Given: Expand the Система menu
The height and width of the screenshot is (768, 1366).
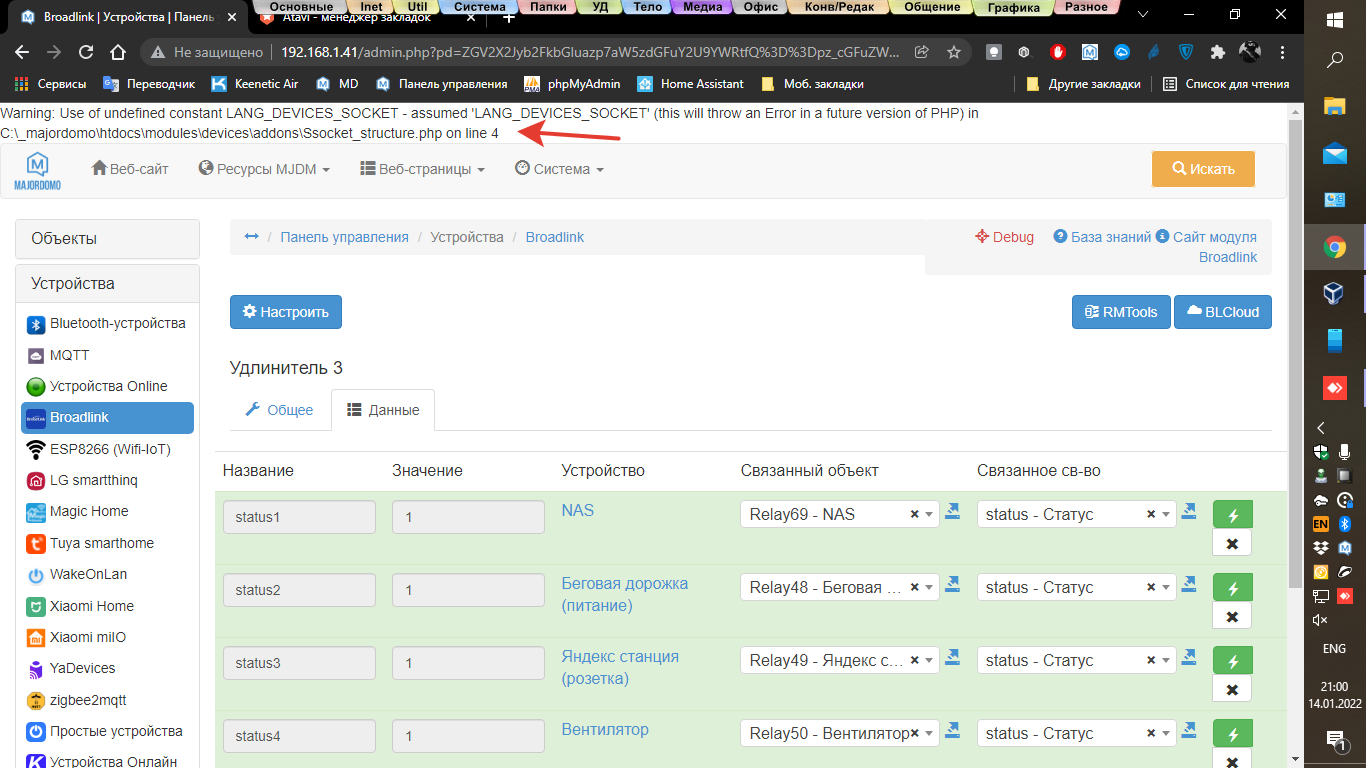Looking at the screenshot, I should pos(559,169).
